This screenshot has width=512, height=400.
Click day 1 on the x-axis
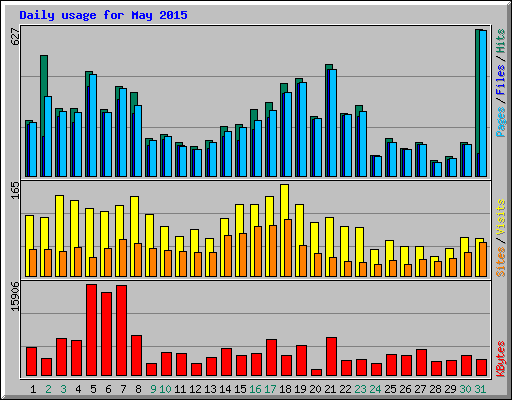point(33,389)
